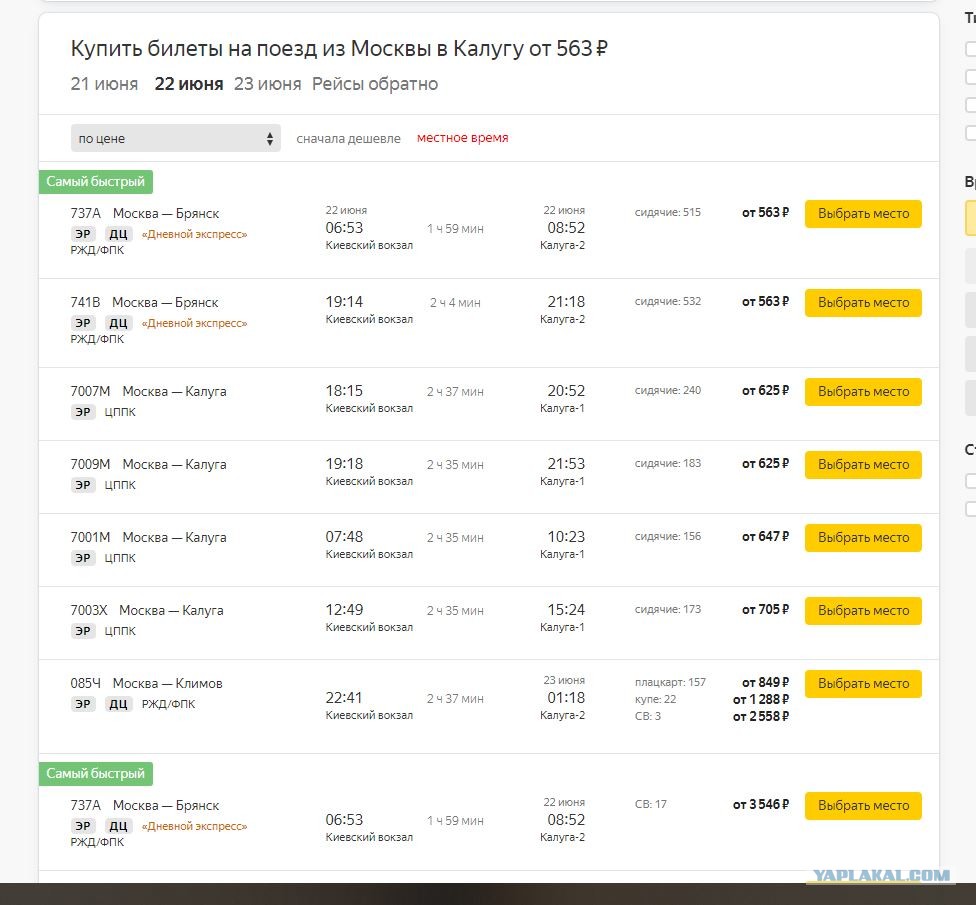Click ЭР badge on train 7009М
The image size is (976, 905).
(x=83, y=485)
